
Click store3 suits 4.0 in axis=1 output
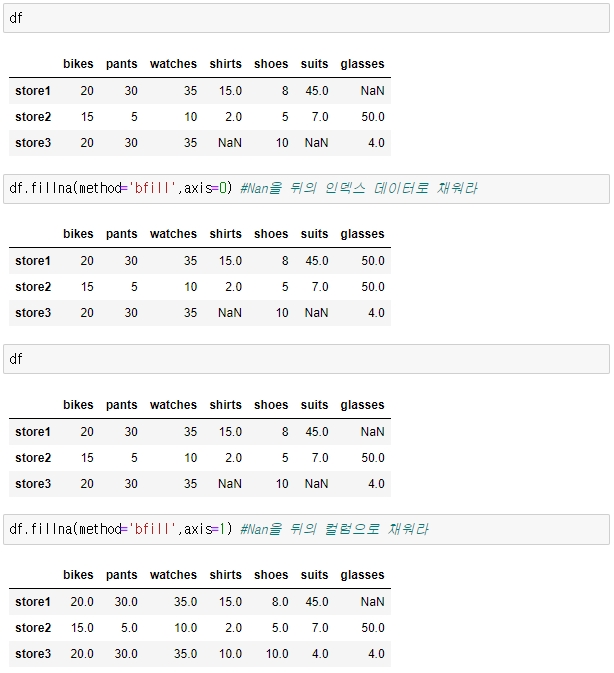[x=320, y=654]
